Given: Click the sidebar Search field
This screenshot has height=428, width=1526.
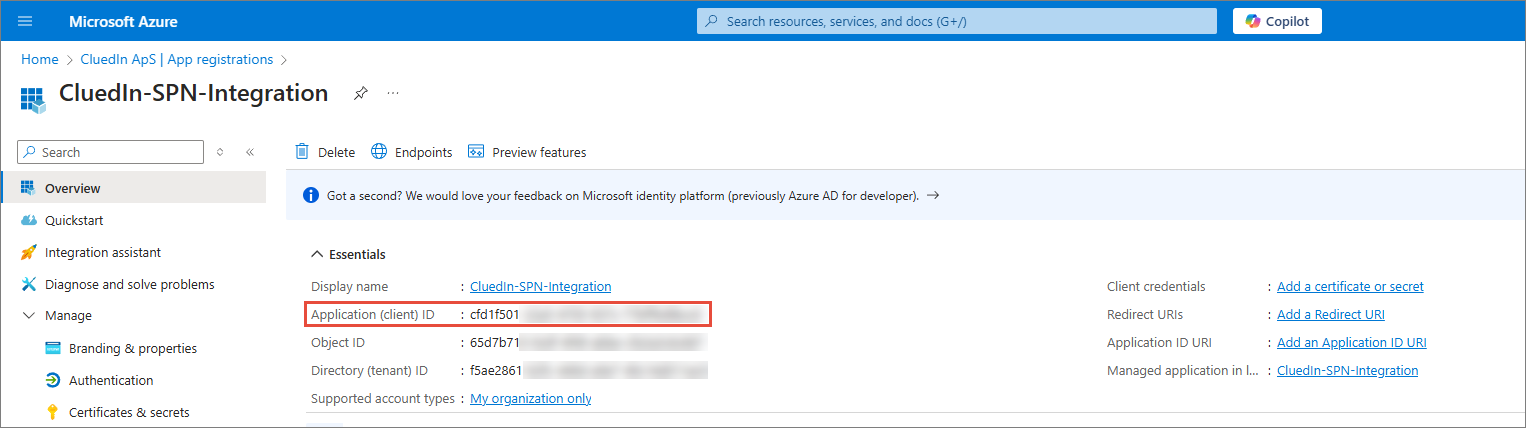Looking at the screenshot, I should click(111, 152).
